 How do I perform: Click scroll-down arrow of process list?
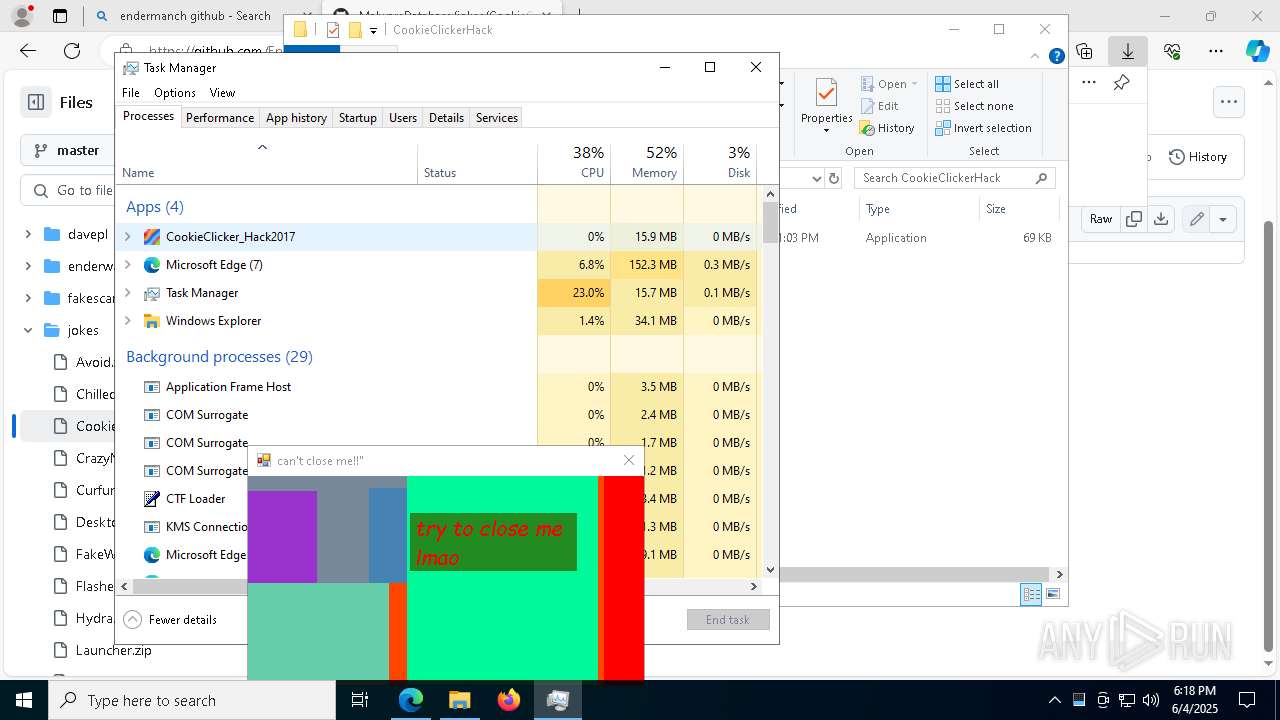tap(770, 570)
